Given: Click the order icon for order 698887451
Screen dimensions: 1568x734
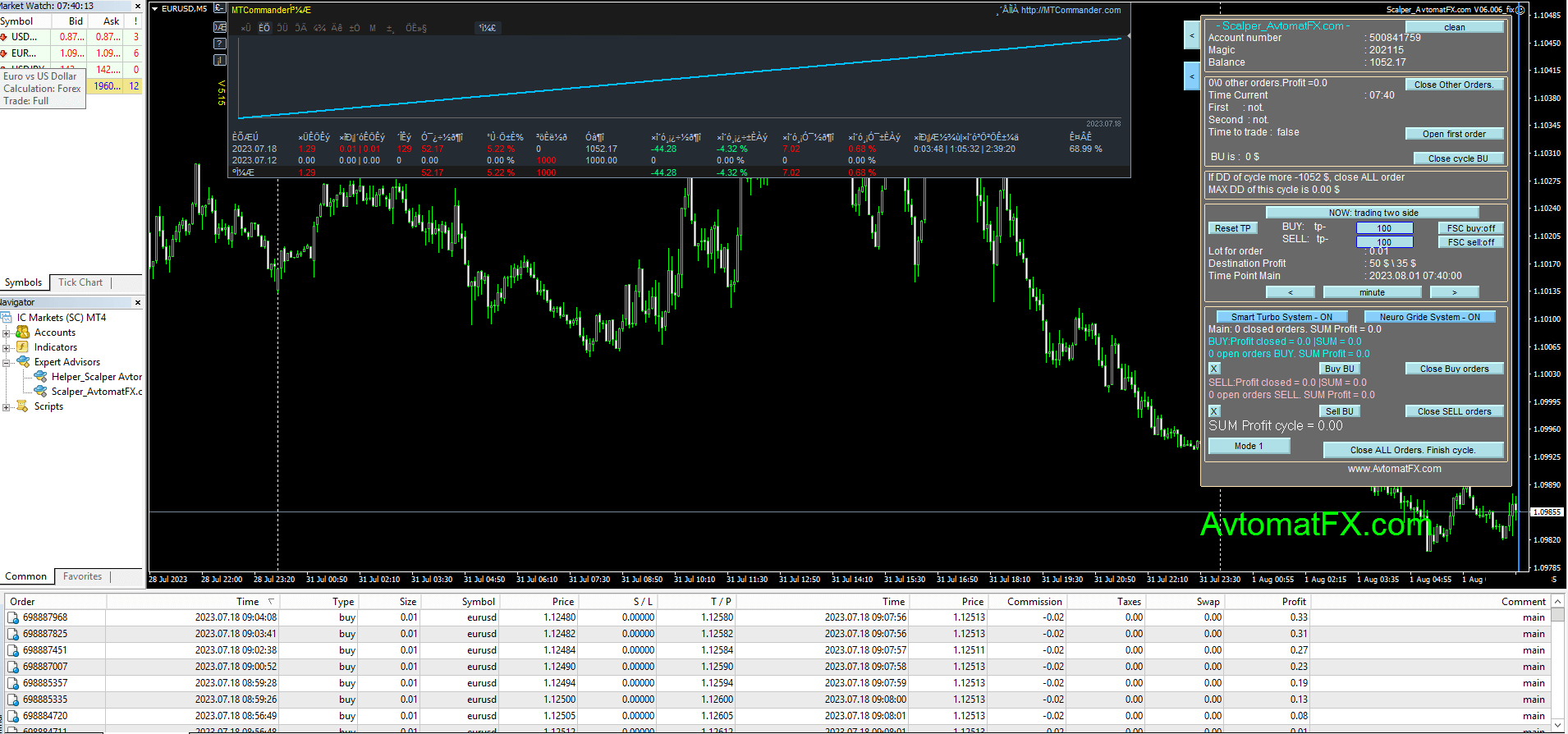Looking at the screenshot, I should pos(13,650).
